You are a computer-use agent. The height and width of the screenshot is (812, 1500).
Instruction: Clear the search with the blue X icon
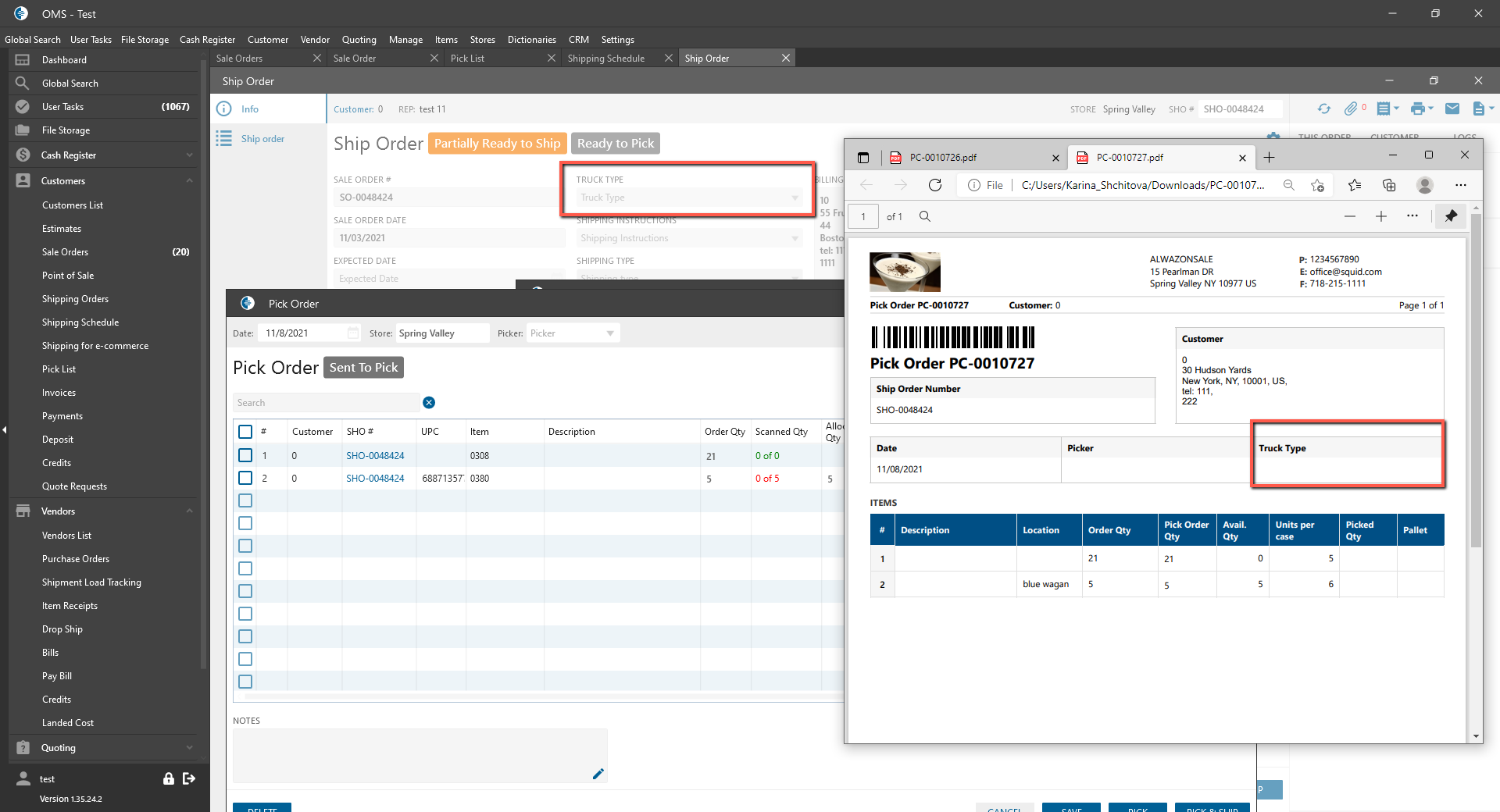(x=429, y=403)
